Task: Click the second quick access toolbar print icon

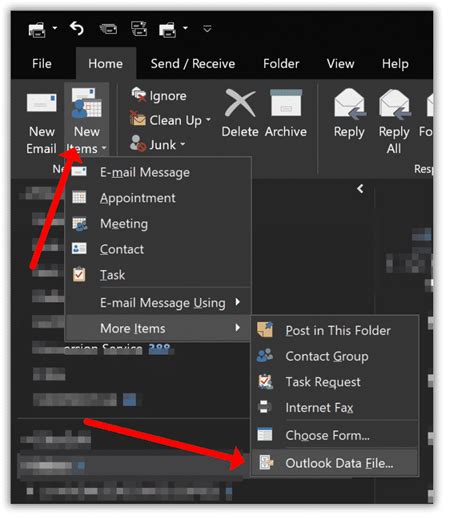Action: pos(168,30)
